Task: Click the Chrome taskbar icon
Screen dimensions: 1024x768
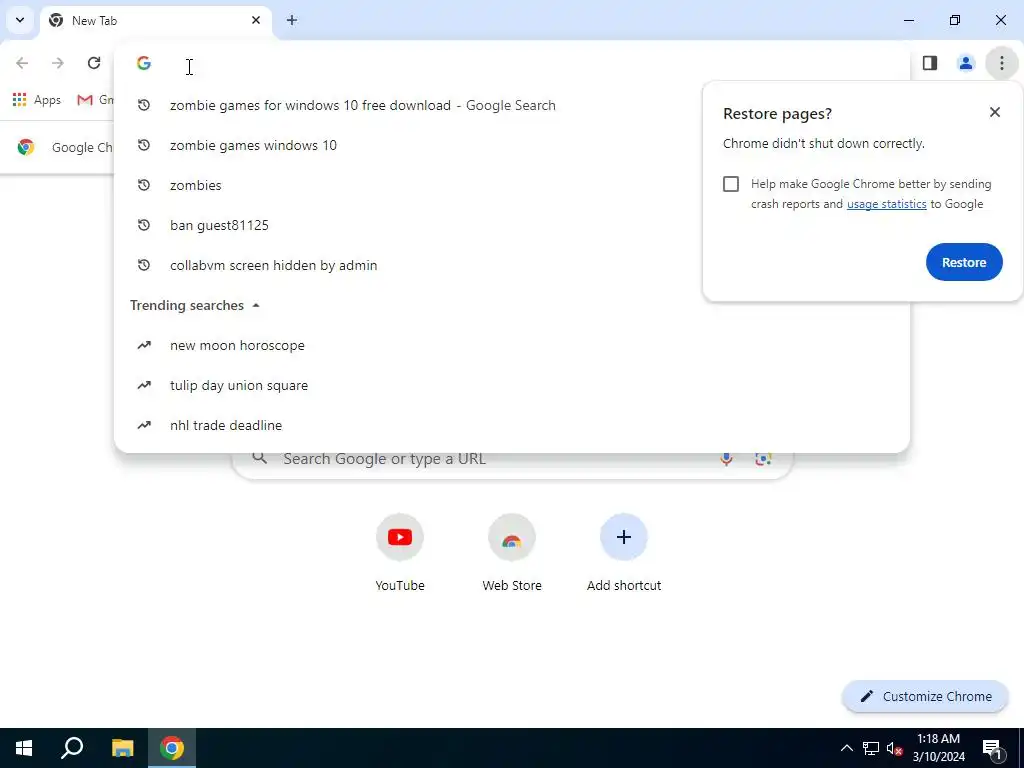Action: [x=172, y=748]
